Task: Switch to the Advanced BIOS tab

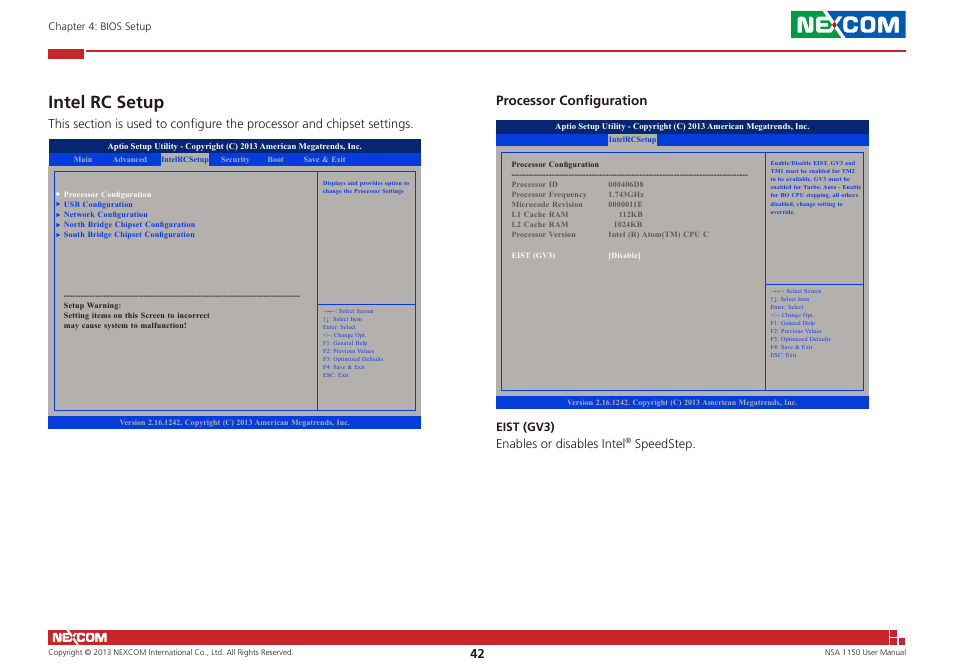Action: pos(129,159)
